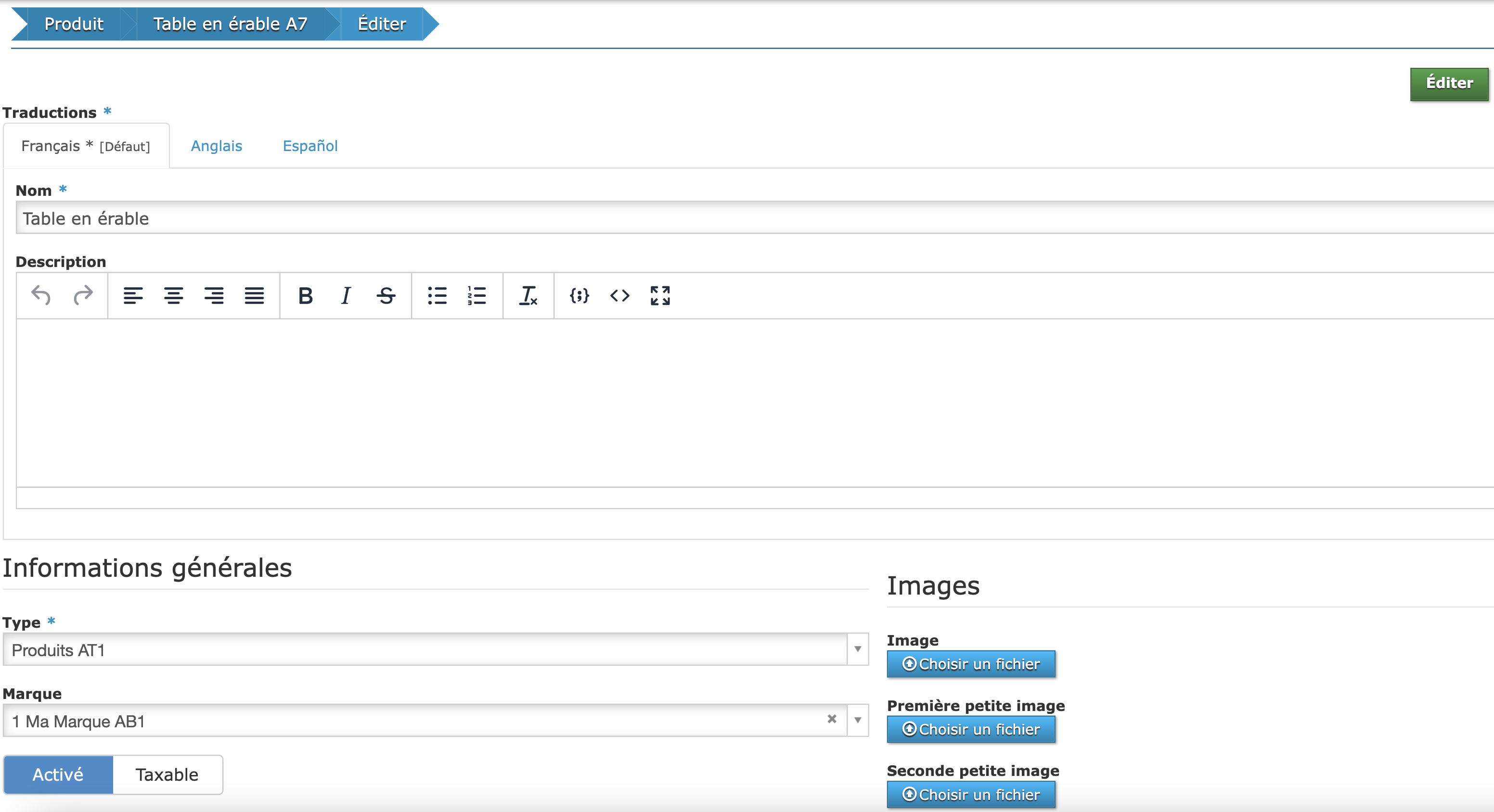
Task: Toggle the Taxable option
Action: pos(167,774)
